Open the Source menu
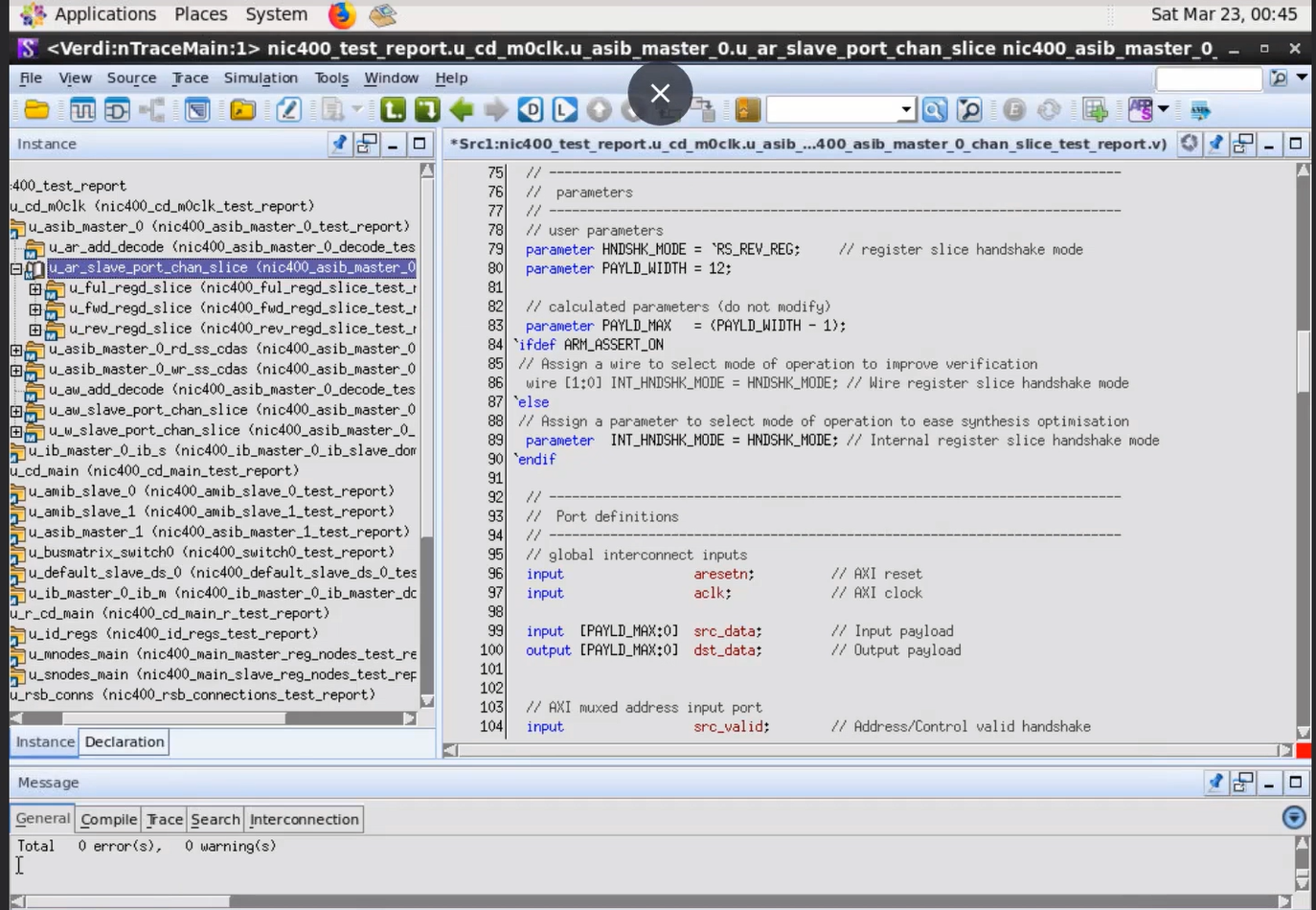This screenshot has width=1316, height=910. [x=131, y=78]
